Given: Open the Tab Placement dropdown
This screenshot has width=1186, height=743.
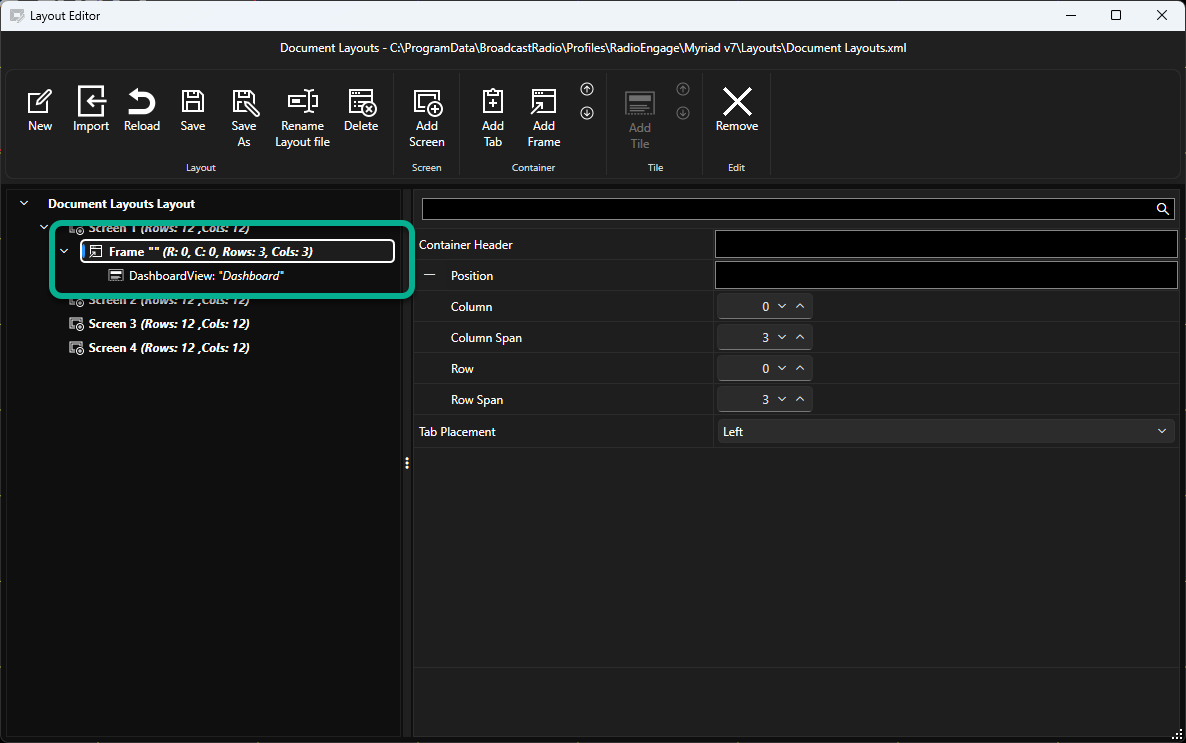Looking at the screenshot, I should tap(944, 431).
